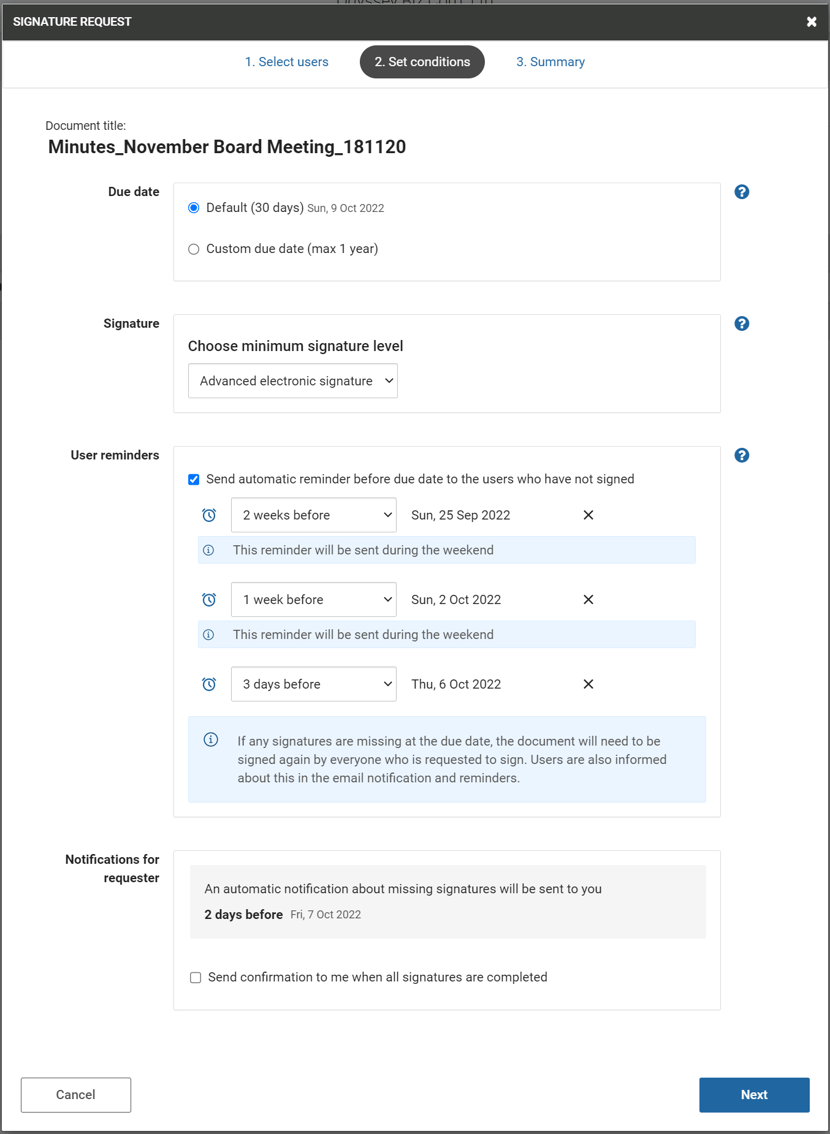830x1134 pixels.
Task: Enable confirmation when all signatures completed
Action: coord(195,977)
